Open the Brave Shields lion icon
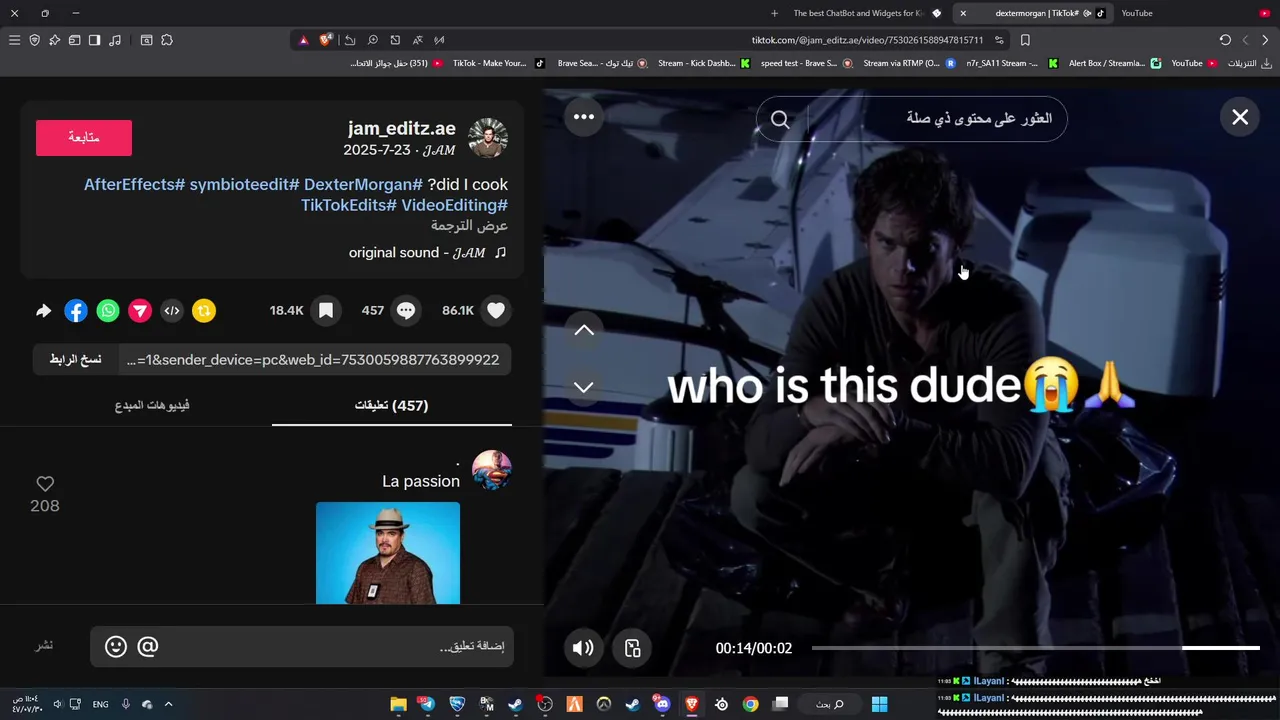 [x=326, y=40]
